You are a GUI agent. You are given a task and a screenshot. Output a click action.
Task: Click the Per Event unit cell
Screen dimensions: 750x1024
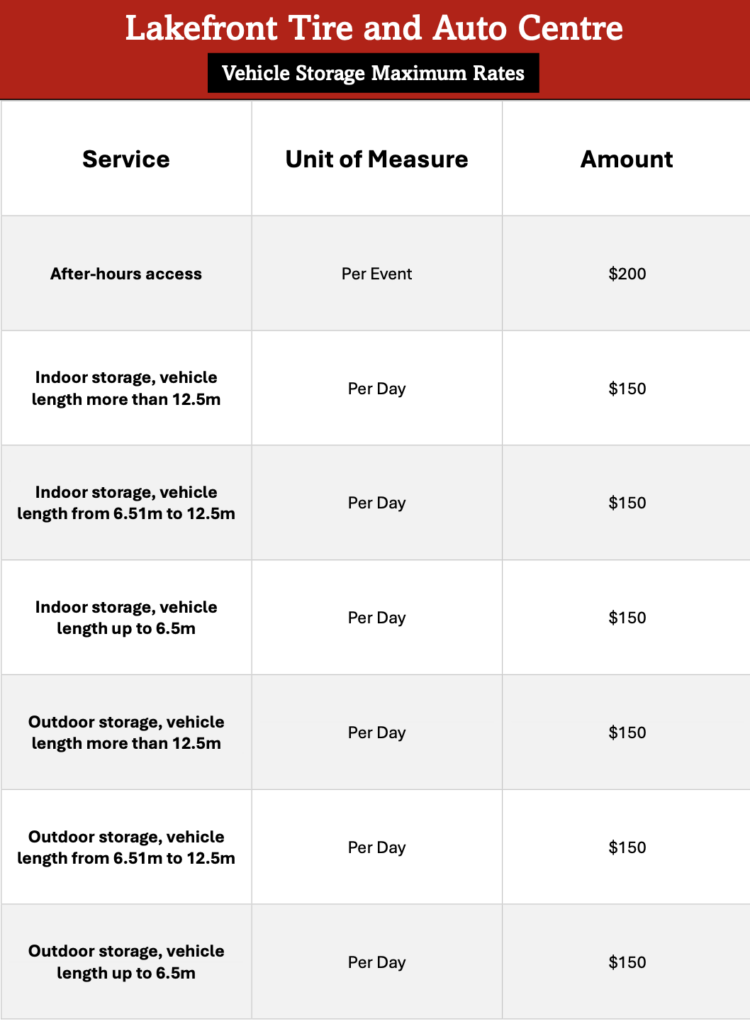pyautogui.click(x=376, y=273)
